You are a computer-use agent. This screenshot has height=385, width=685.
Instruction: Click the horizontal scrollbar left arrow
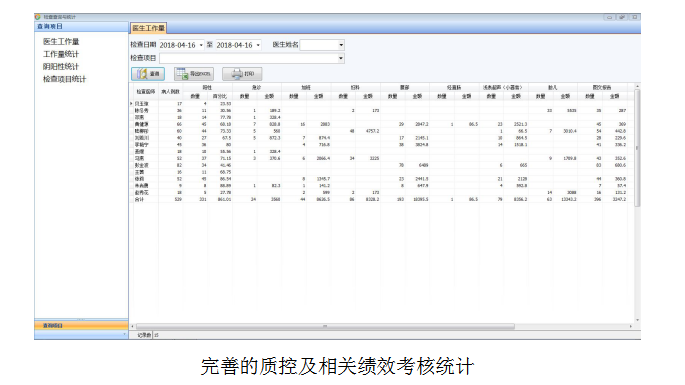pos(132,326)
